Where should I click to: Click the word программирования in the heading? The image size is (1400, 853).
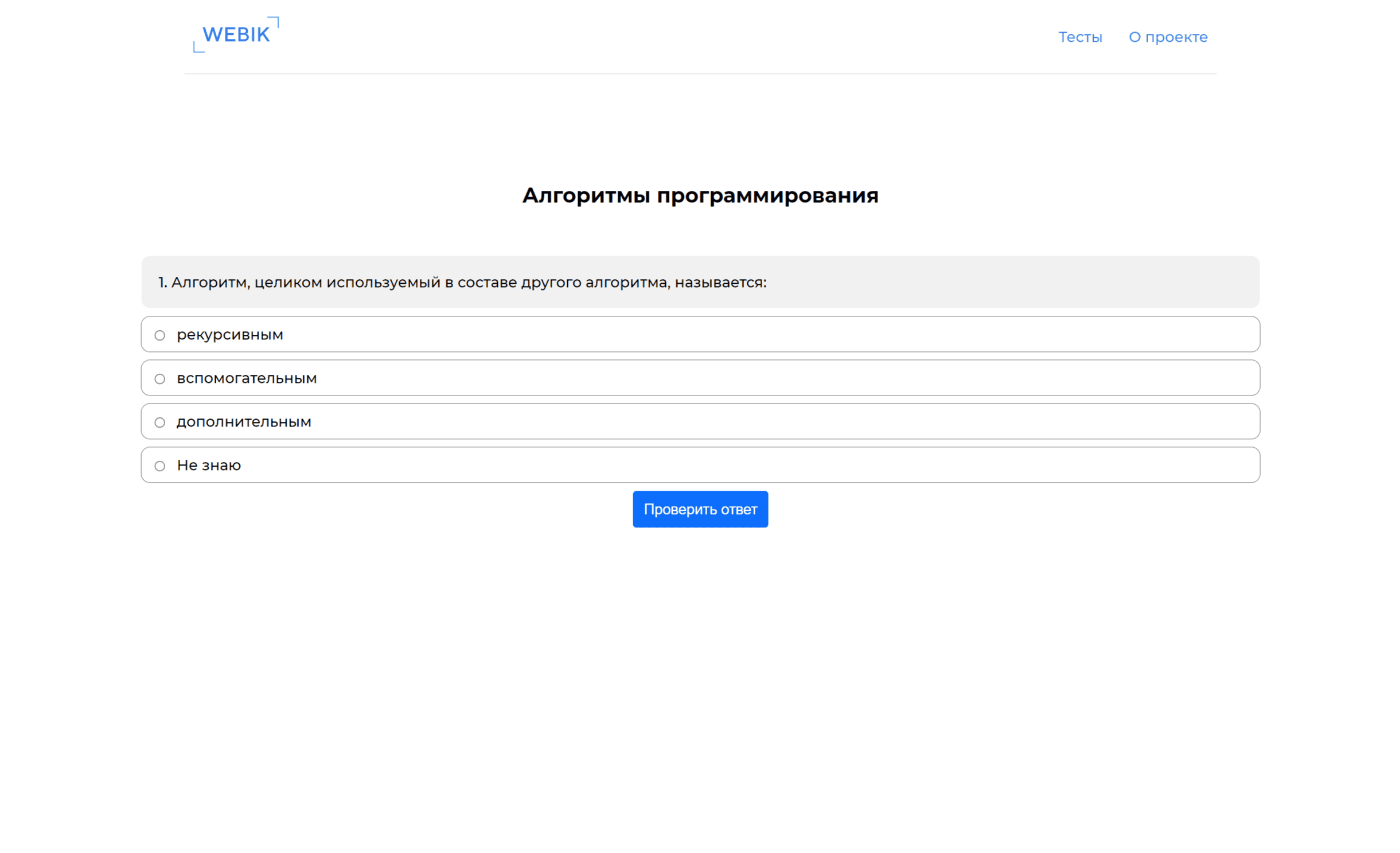(767, 195)
